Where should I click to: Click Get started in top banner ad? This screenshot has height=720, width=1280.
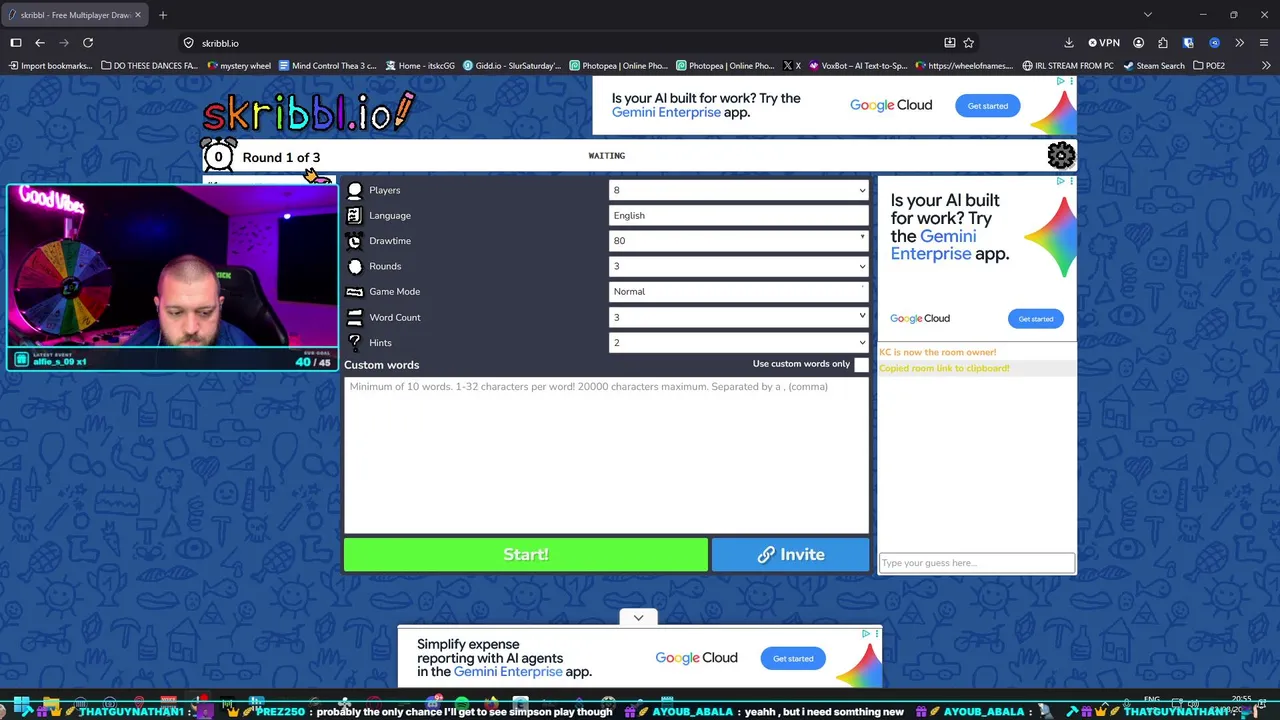pos(987,106)
